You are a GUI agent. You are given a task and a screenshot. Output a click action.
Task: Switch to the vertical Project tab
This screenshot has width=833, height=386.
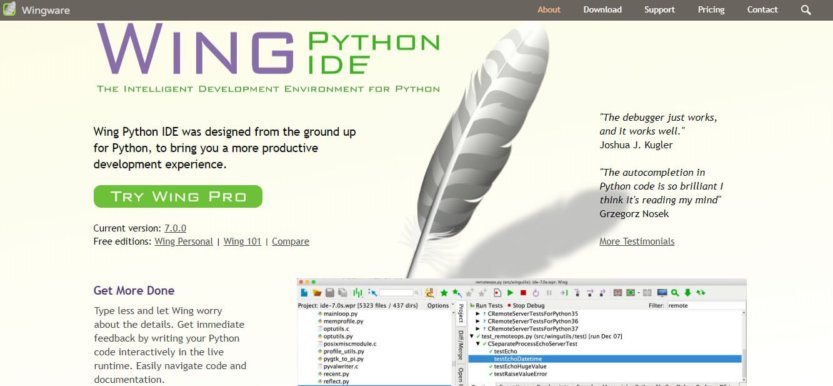tap(461, 313)
